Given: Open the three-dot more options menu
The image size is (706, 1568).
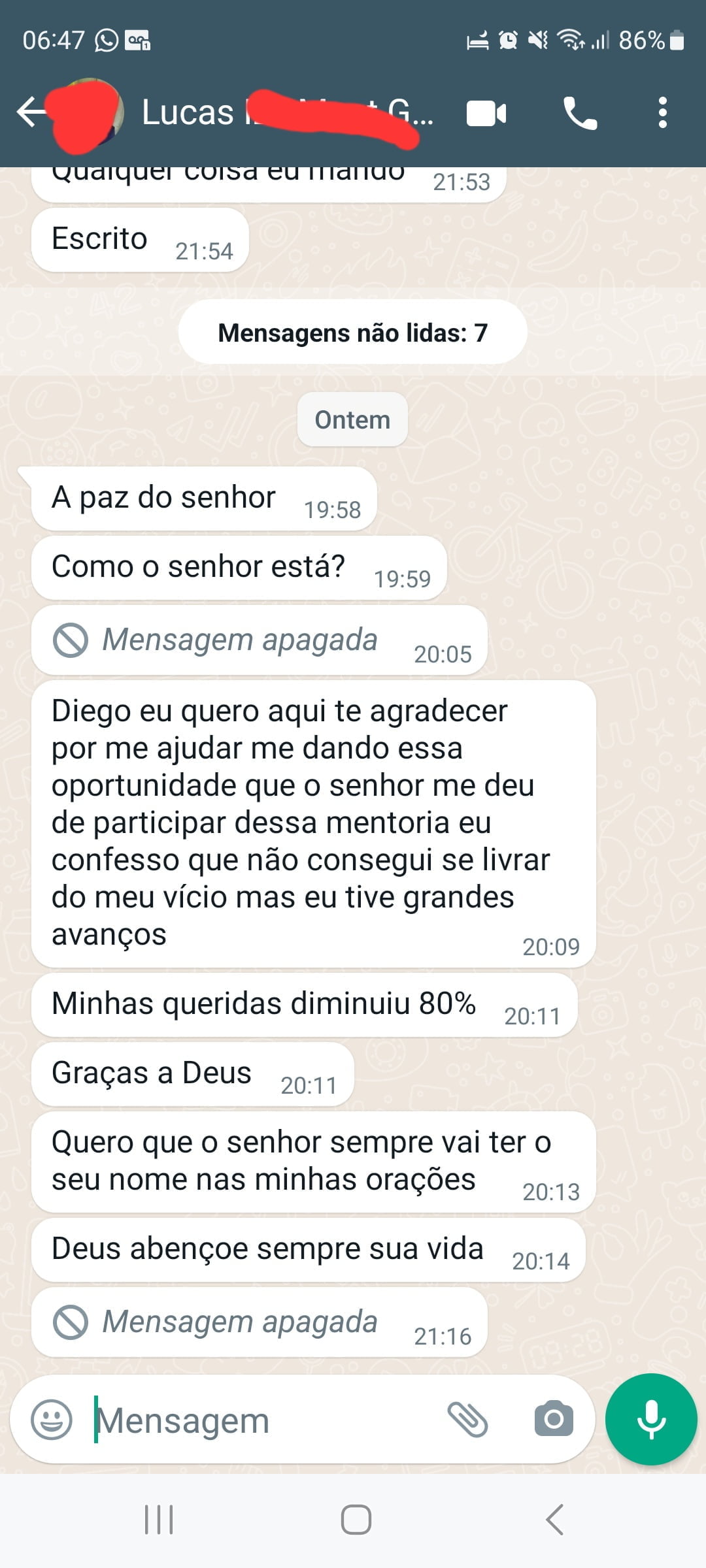Looking at the screenshot, I should pyautogui.click(x=662, y=113).
